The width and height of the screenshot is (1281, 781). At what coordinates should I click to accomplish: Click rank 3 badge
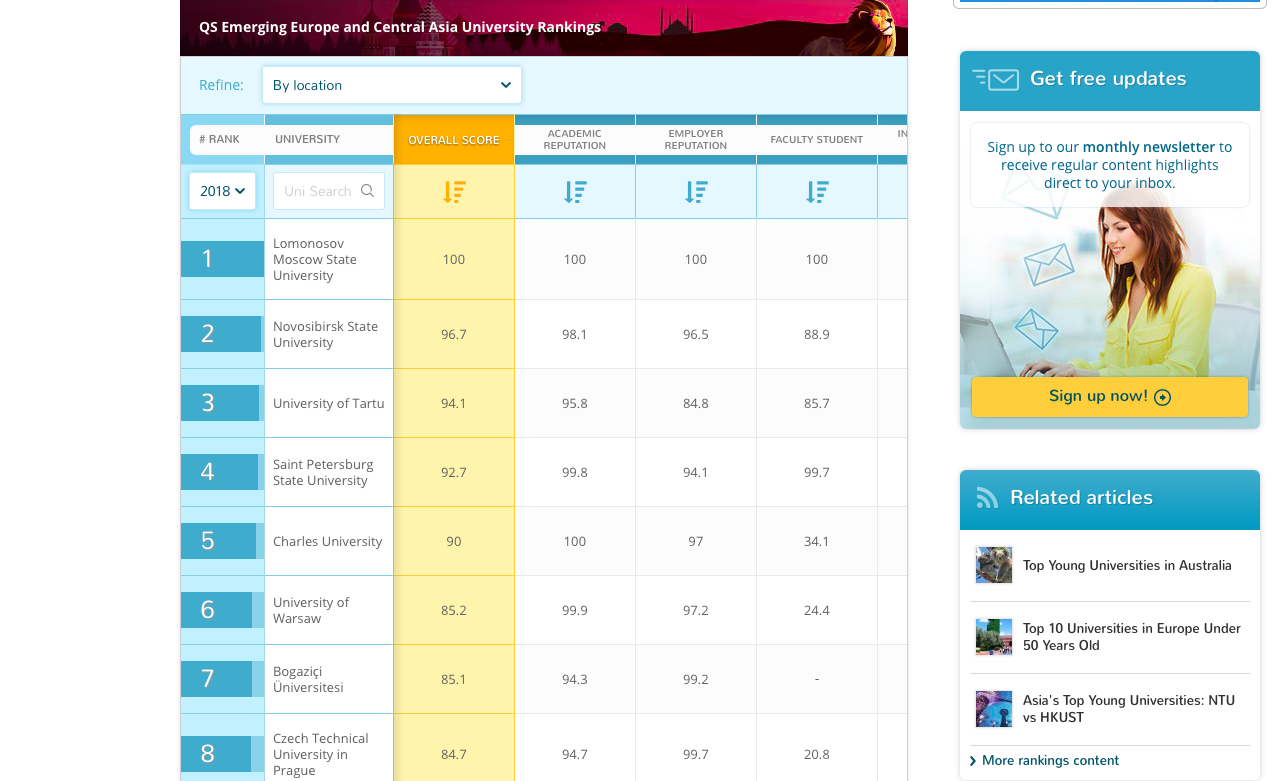pyautogui.click(x=220, y=403)
